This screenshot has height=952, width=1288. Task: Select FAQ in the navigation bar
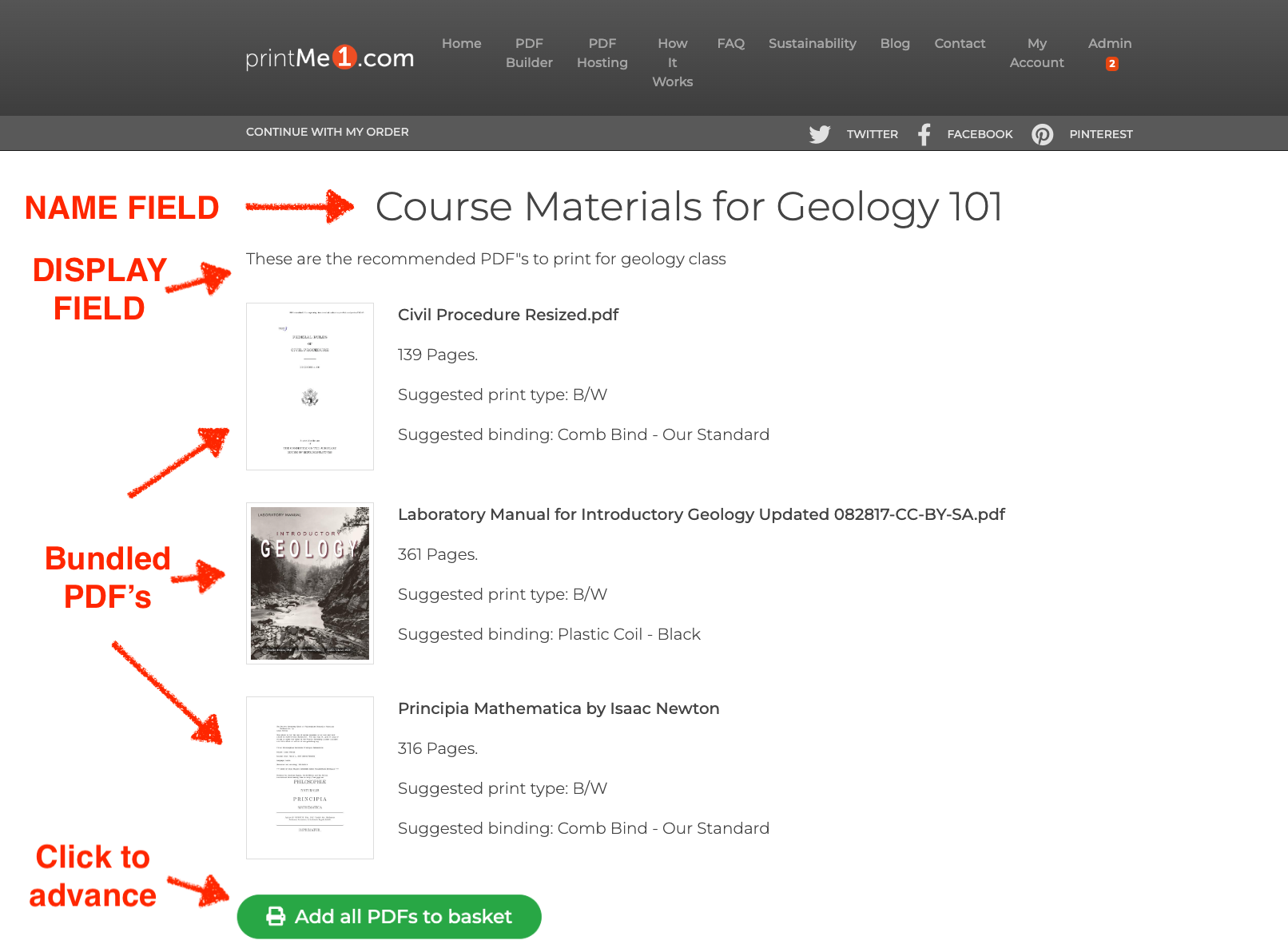(x=731, y=43)
